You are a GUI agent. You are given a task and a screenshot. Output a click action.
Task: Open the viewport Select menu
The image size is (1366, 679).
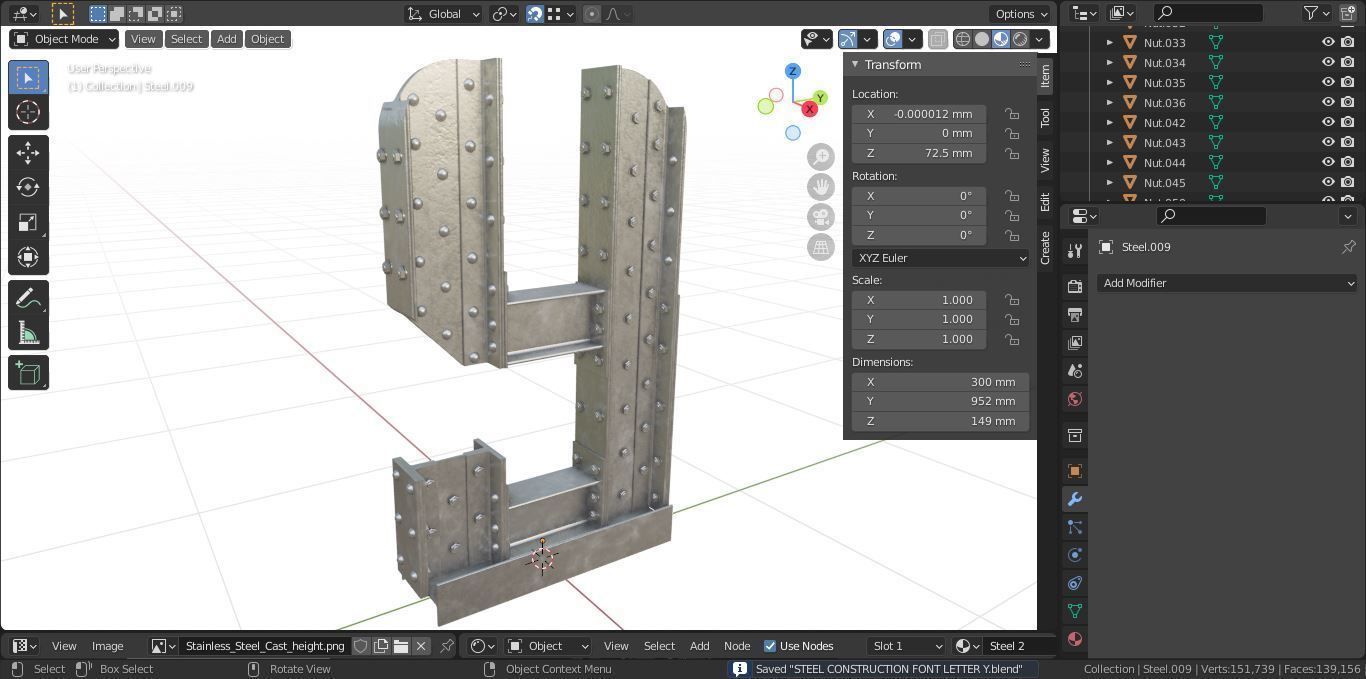186,39
